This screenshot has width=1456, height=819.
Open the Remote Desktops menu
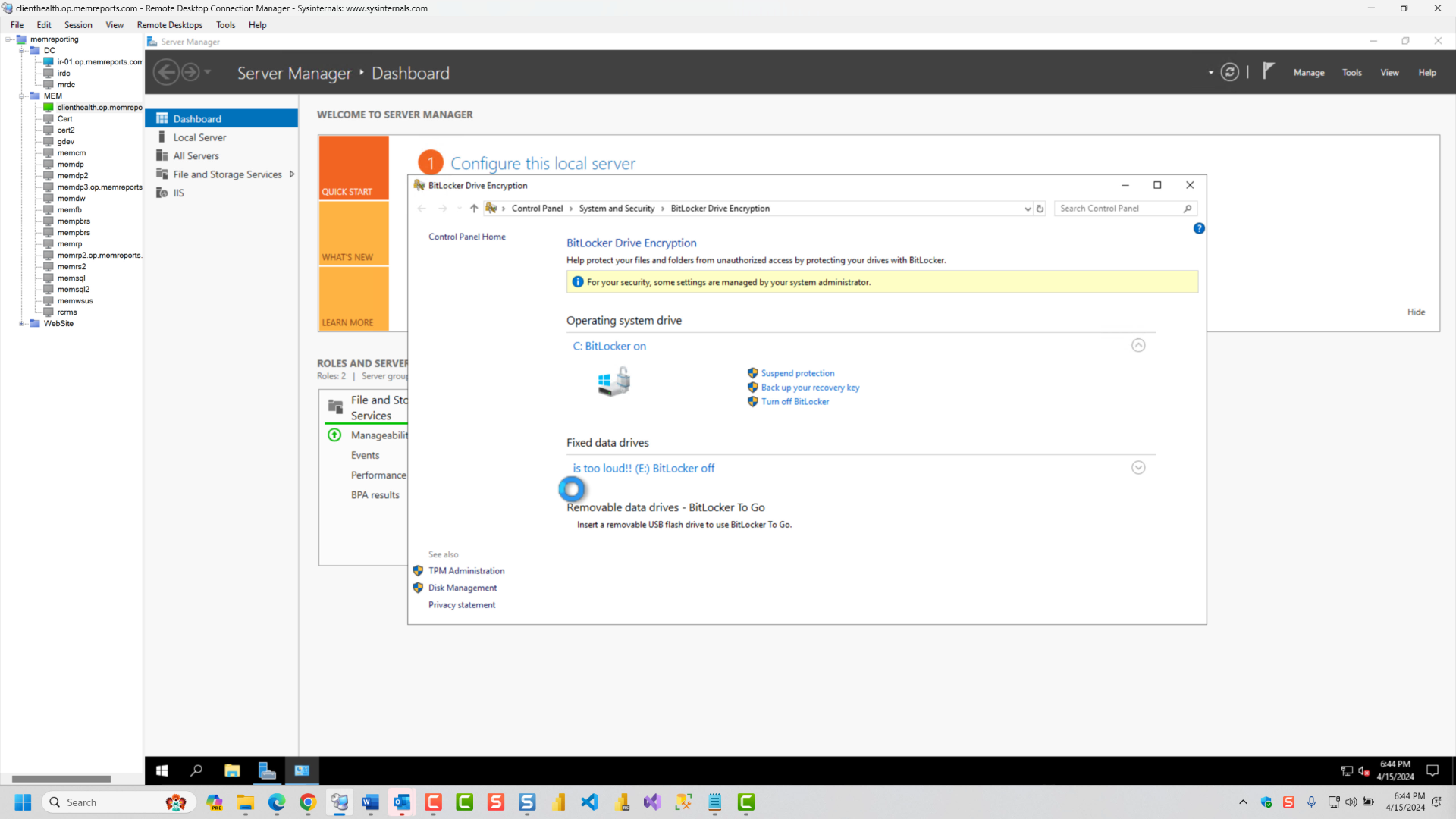(x=169, y=25)
